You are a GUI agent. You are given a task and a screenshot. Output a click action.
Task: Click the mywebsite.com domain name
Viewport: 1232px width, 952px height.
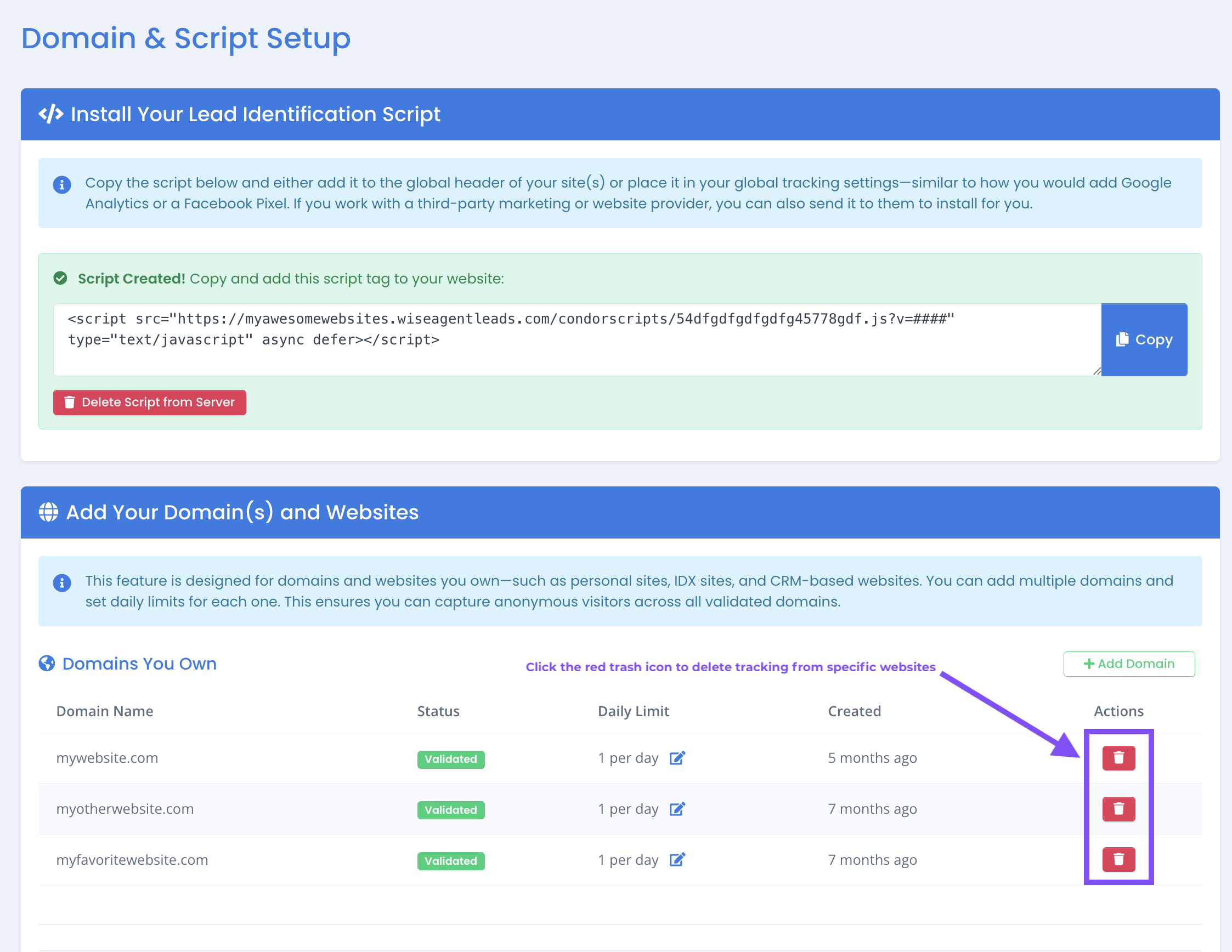107,757
